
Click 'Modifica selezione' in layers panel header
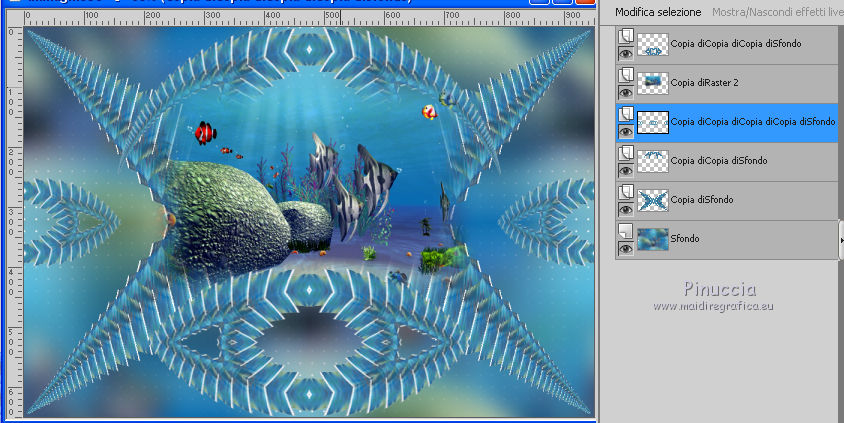click(x=658, y=12)
